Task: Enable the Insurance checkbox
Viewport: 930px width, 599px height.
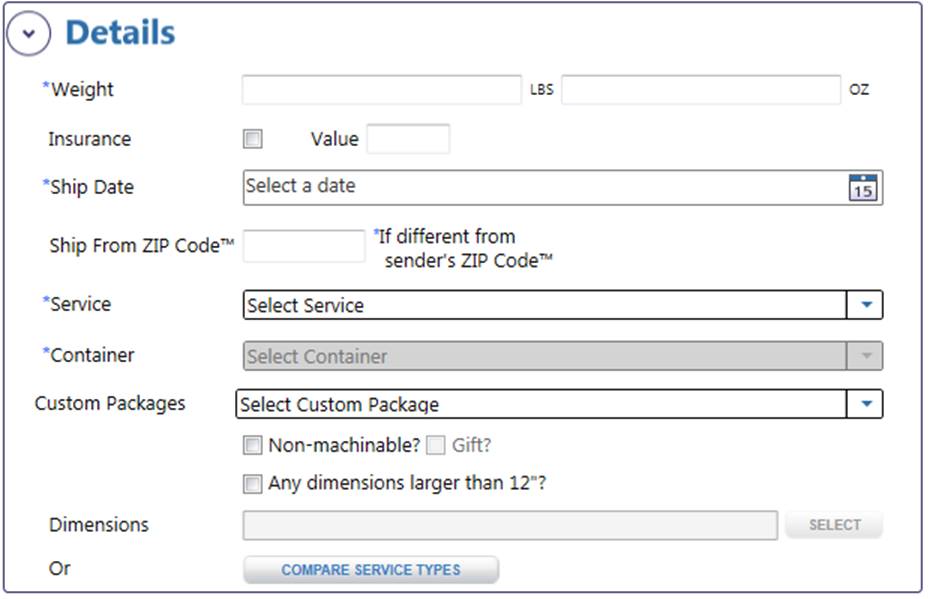Action: click(x=253, y=139)
